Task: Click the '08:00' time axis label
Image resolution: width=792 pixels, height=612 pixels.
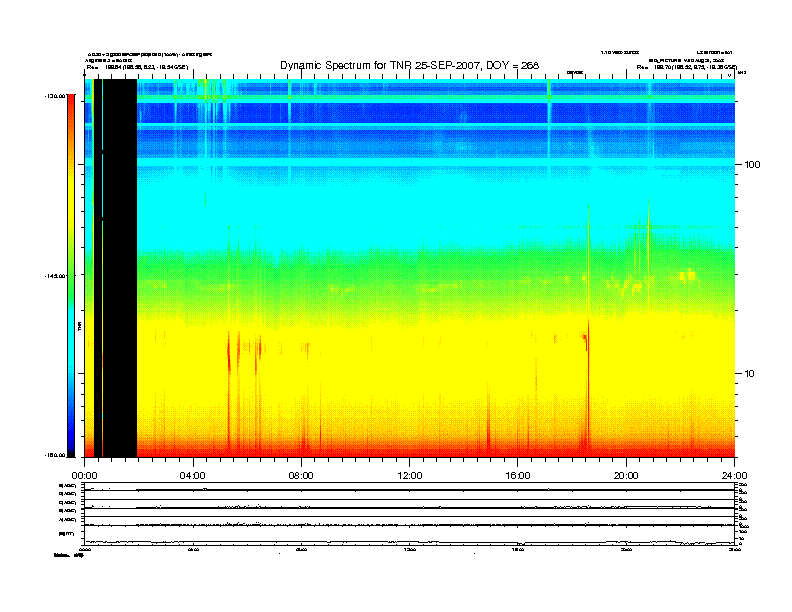Action: [x=301, y=476]
